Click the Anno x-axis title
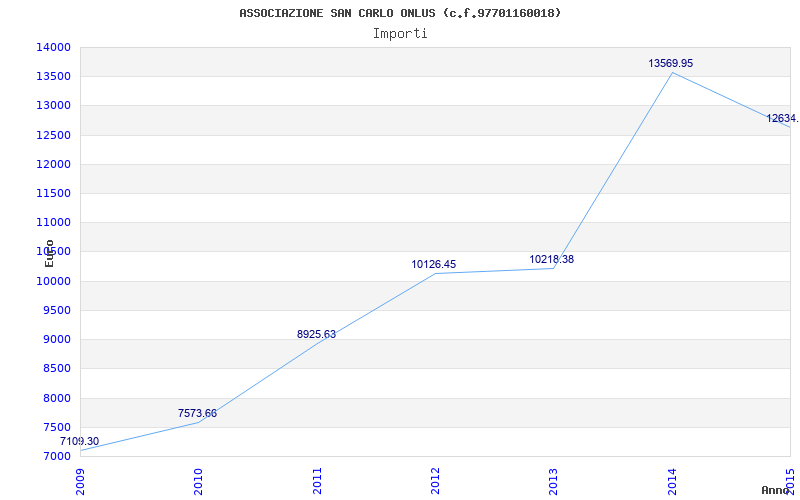 point(776,490)
